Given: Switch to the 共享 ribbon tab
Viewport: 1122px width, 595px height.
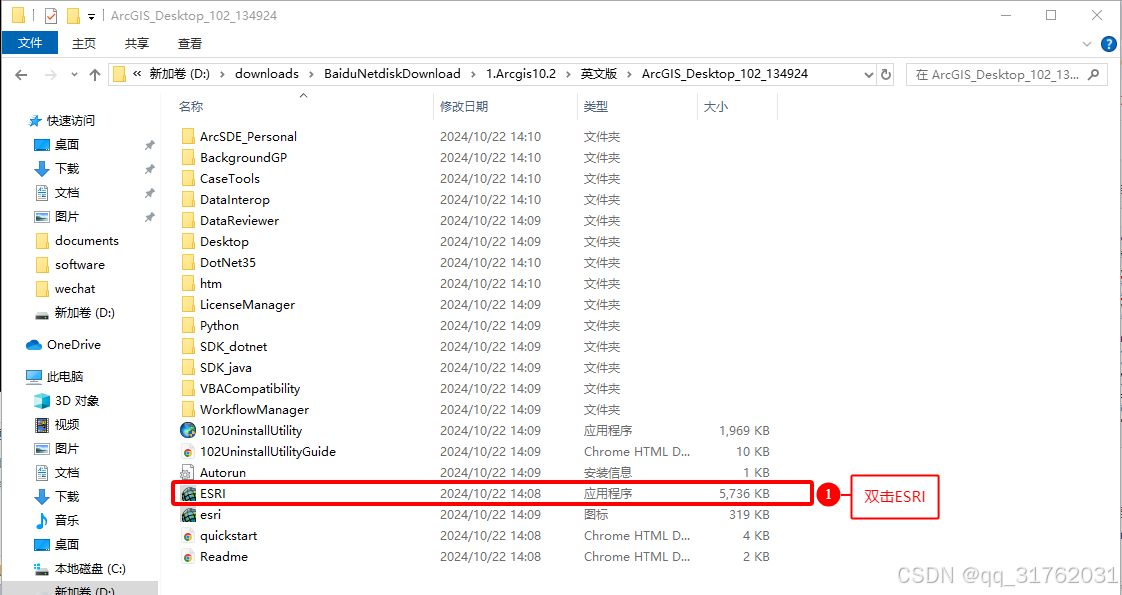Looking at the screenshot, I should [137, 44].
